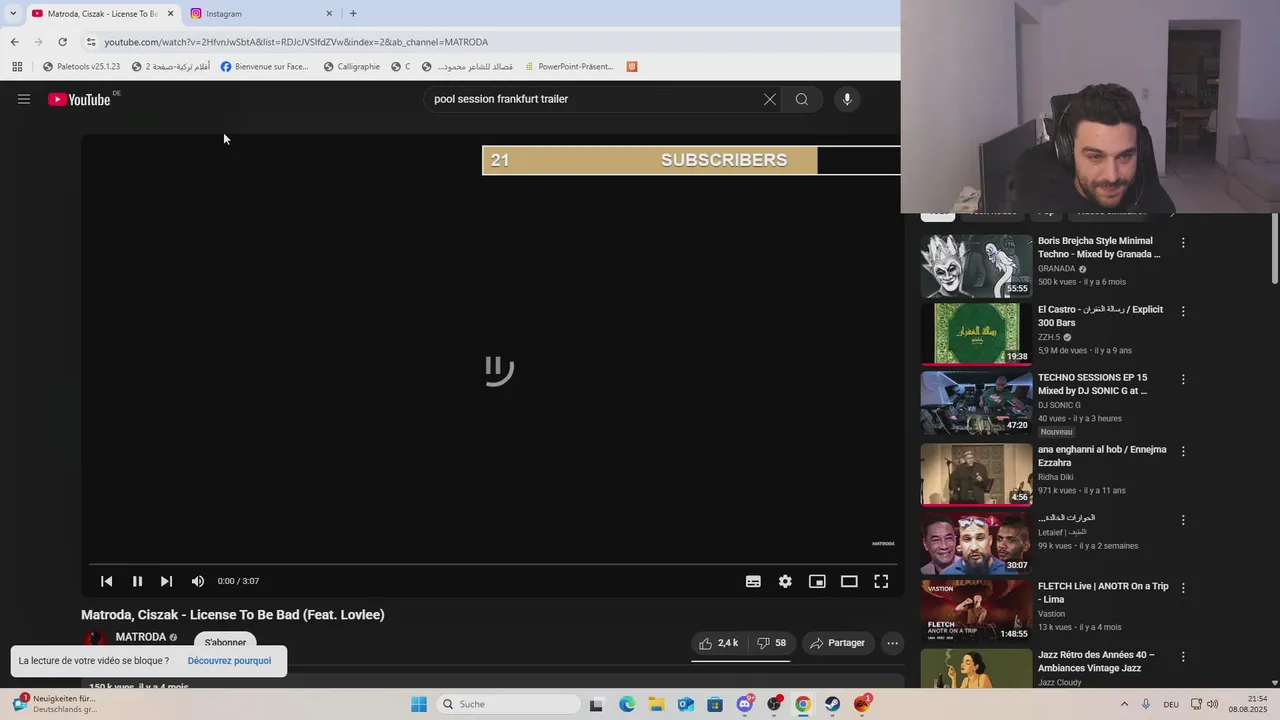Screen dimensions: 1280x720
Task: Open the ana enghanni al hob thumbnail
Action: [976, 475]
